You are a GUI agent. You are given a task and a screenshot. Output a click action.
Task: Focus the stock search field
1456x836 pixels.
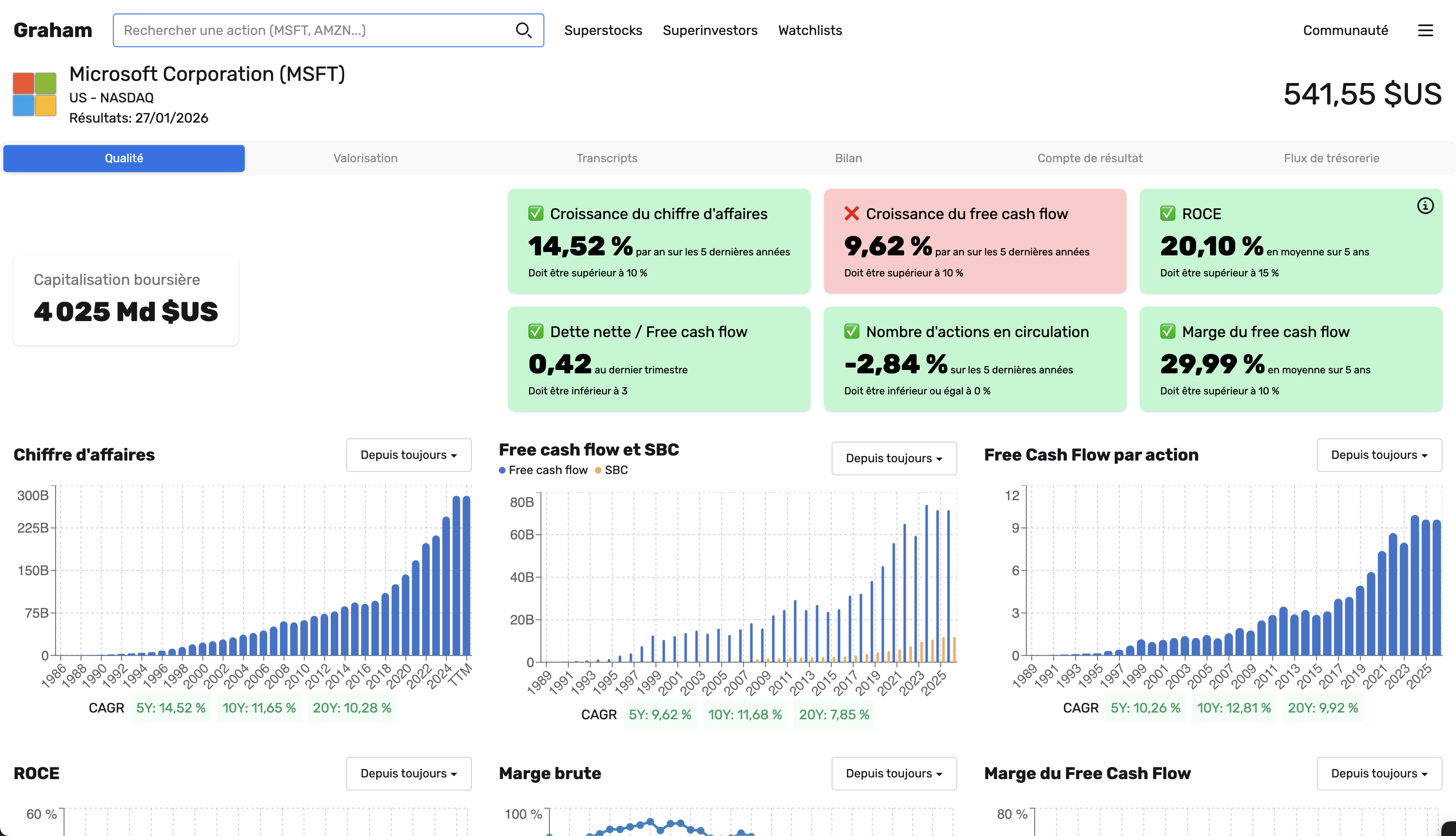click(316, 30)
